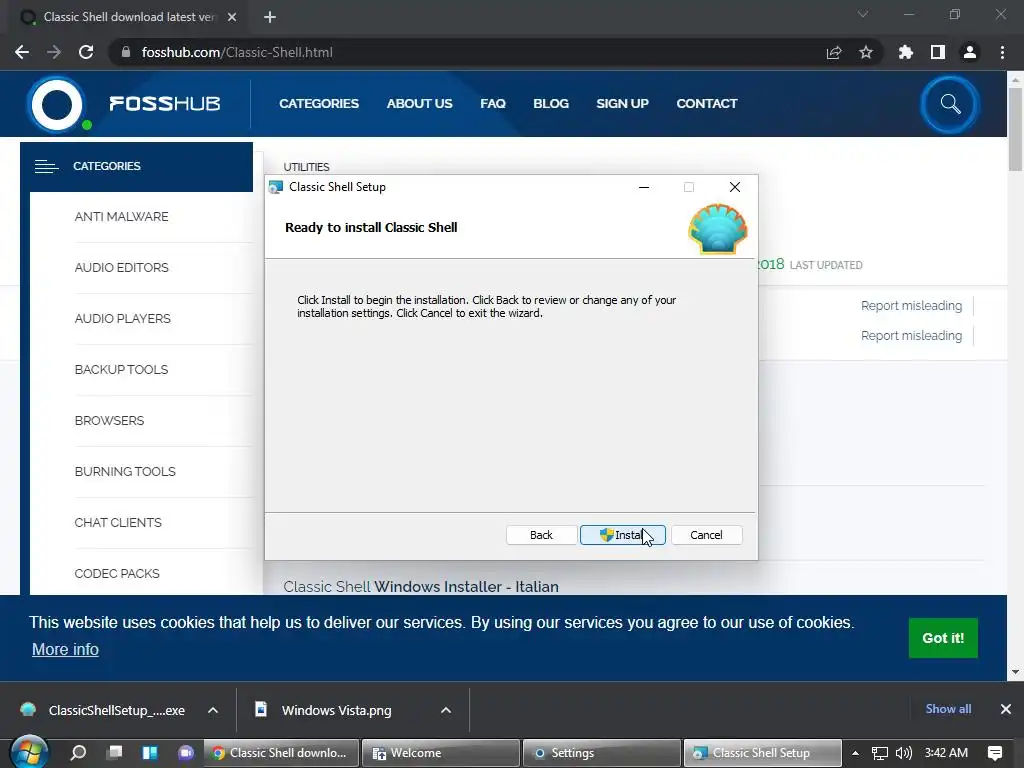Open the Widgets taskbar icon

150,753
